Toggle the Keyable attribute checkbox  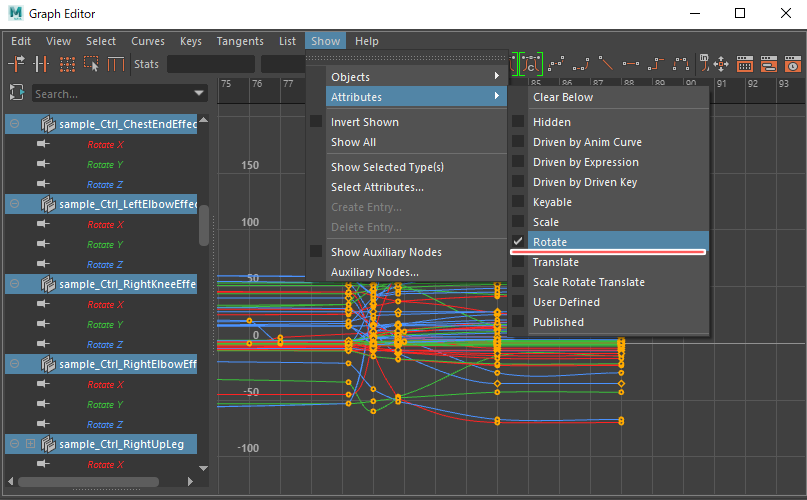518,202
